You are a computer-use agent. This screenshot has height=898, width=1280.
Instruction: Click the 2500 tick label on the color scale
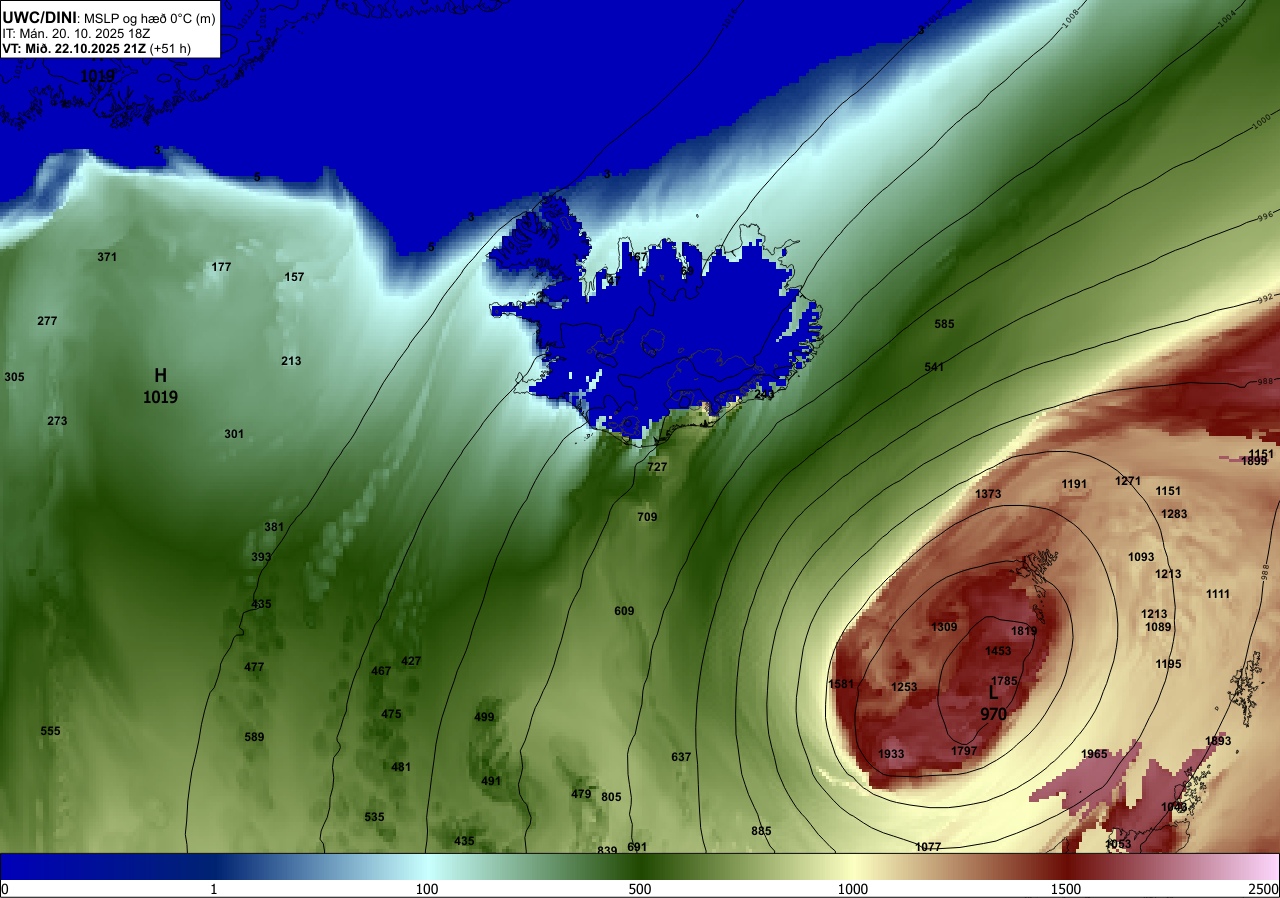click(x=1264, y=889)
